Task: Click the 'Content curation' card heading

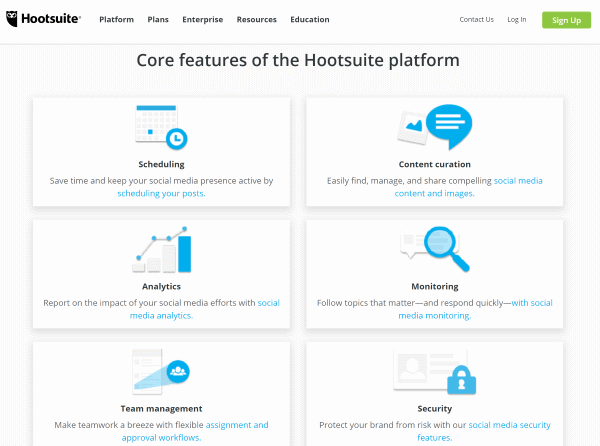Action: (435, 164)
